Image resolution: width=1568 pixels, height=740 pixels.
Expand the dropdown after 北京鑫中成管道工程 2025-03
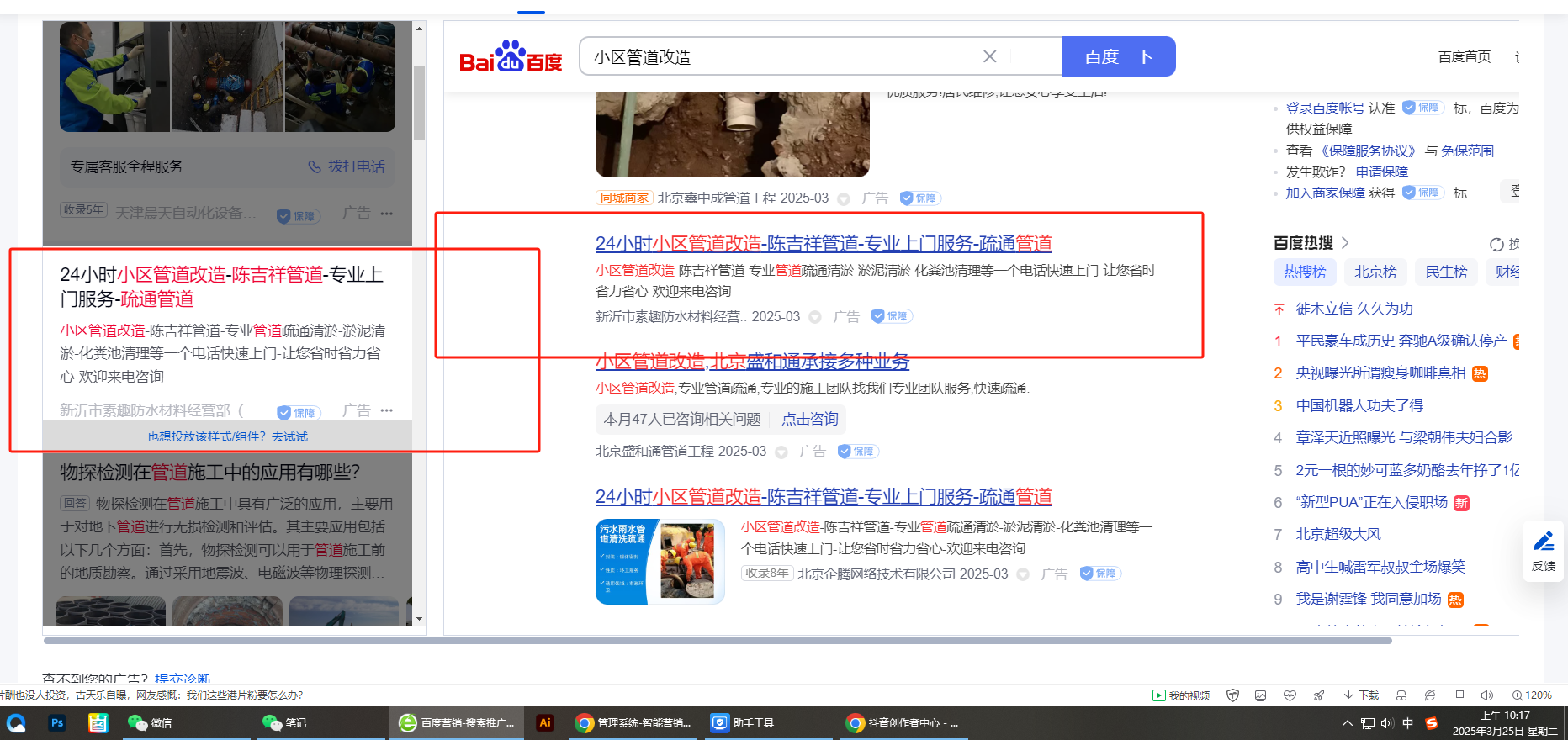pos(844,199)
